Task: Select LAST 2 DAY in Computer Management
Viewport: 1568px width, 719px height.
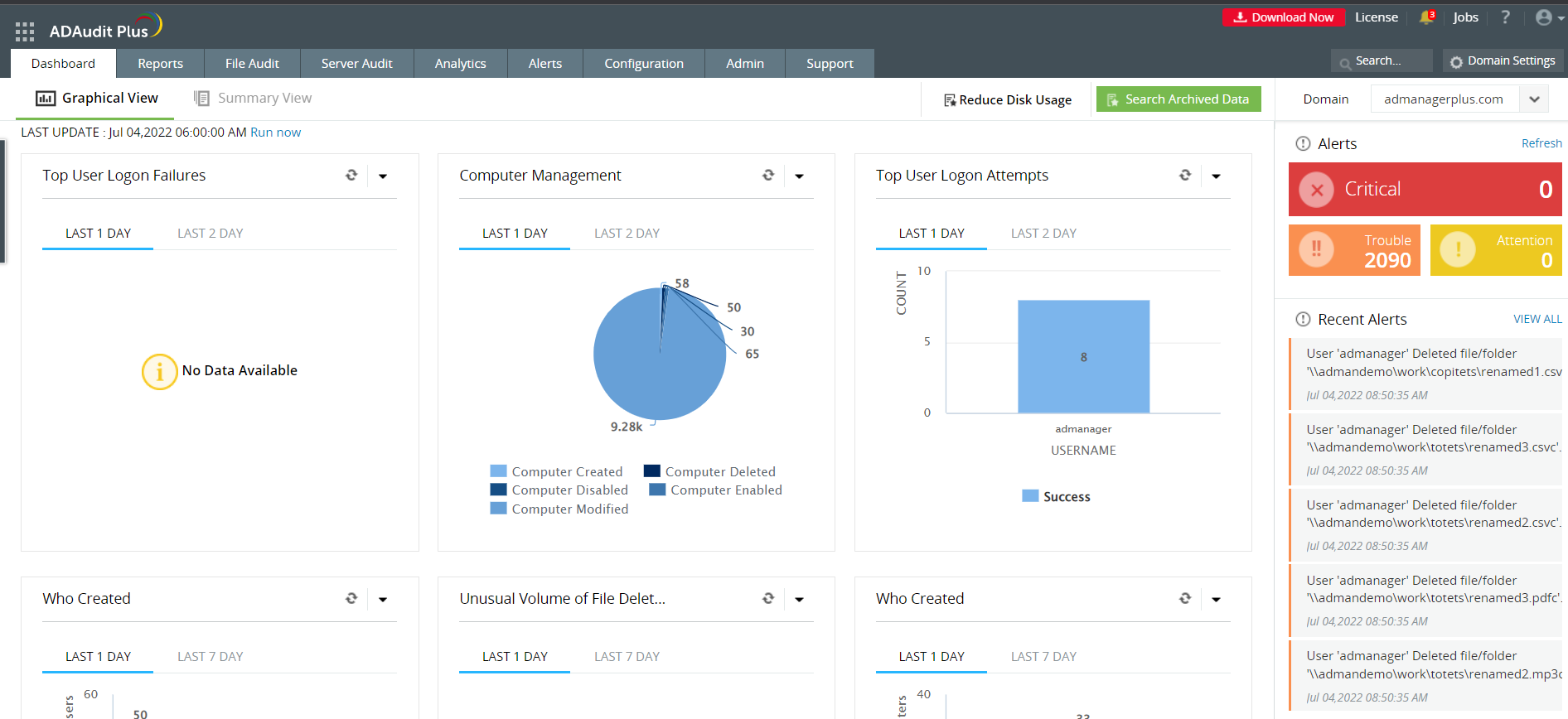Action: click(x=627, y=234)
